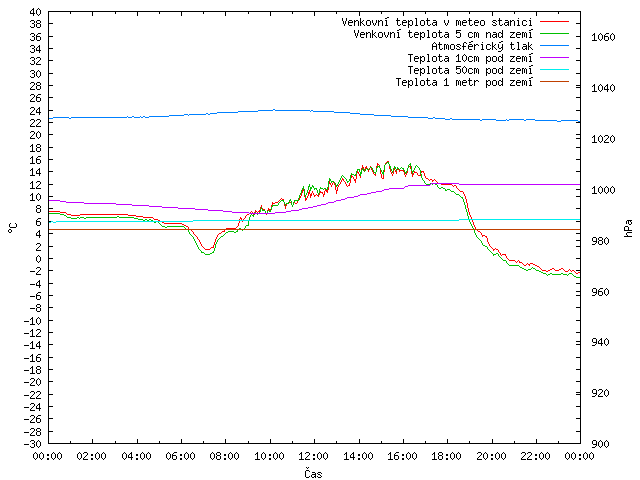Screen dimensions: 640x480
Task: Click the legend label 'Venkovní teplota 5 cm nad zemí'
Action: click(443, 34)
